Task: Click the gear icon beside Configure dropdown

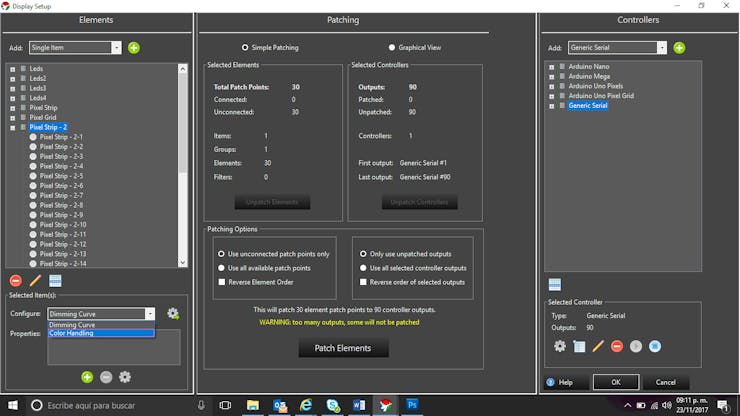Action: pos(173,314)
